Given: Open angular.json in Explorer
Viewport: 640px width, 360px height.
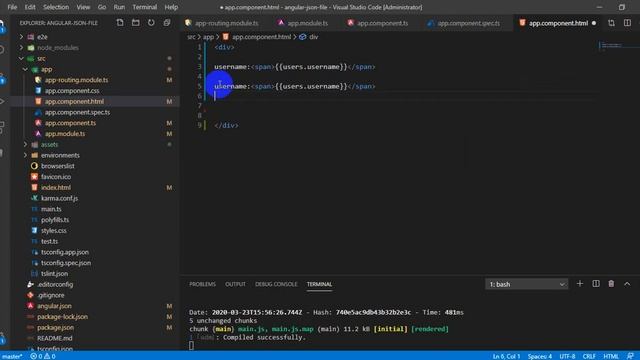Looking at the screenshot, I should tap(54, 306).
